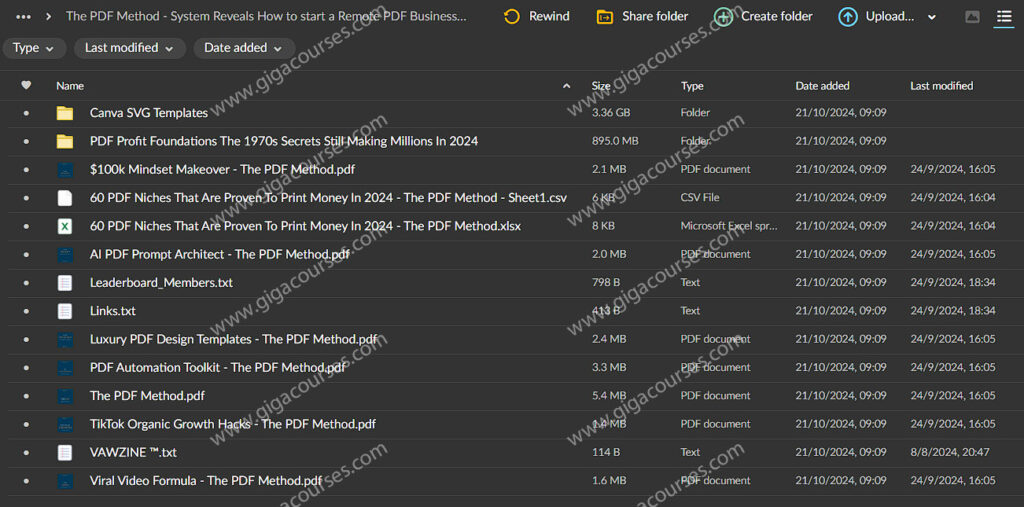The height and width of the screenshot is (507, 1024).
Task: Toggle favourite dot for $100k Mindset Makeover
Action: [26, 170]
